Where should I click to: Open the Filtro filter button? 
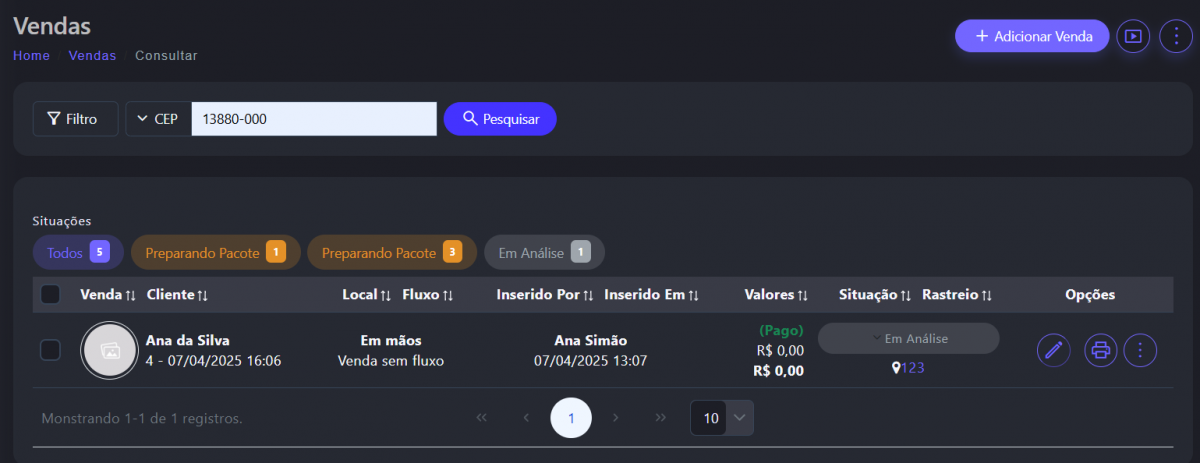pos(75,119)
